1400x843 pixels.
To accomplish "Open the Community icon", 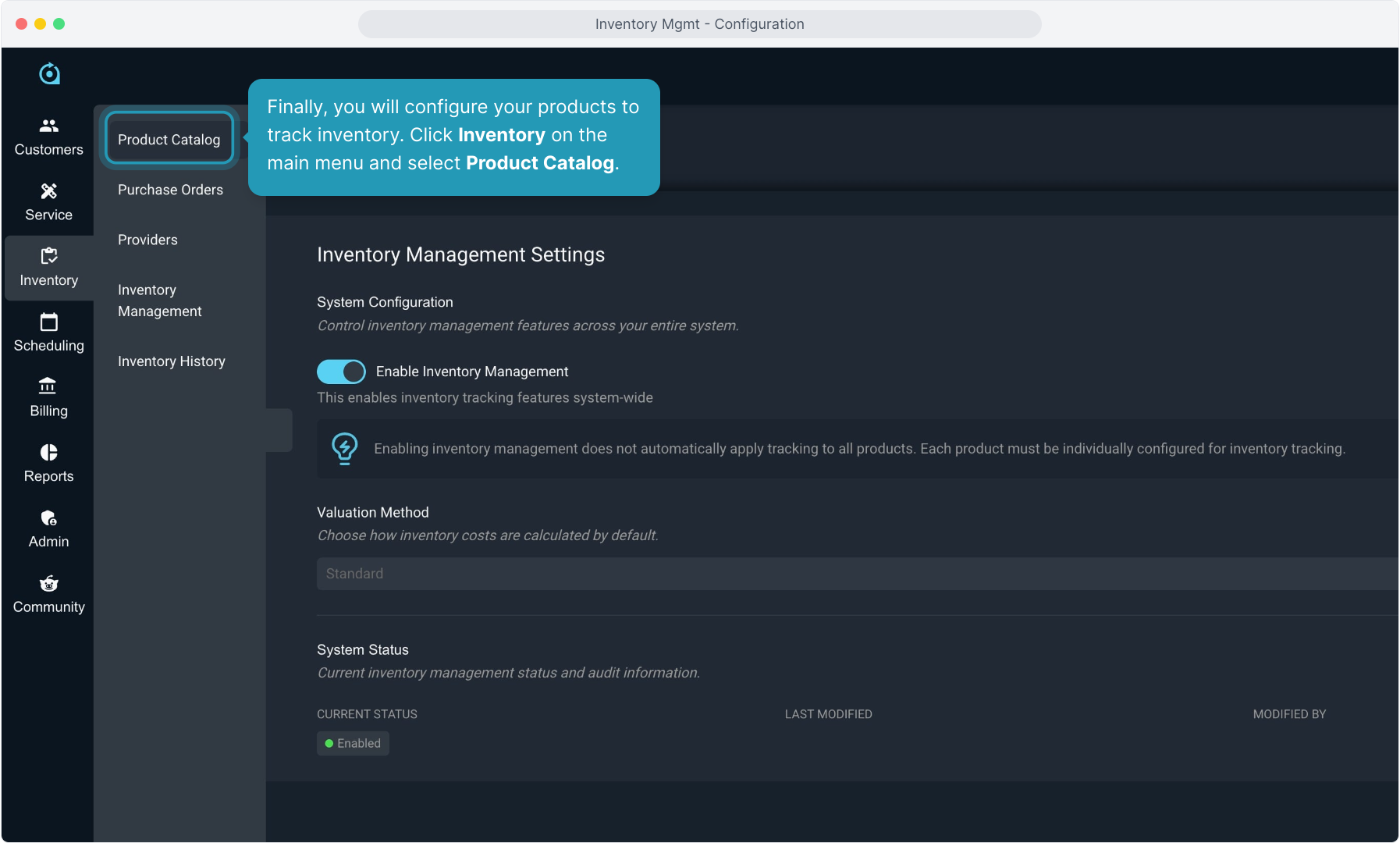I will pyautogui.click(x=48, y=584).
